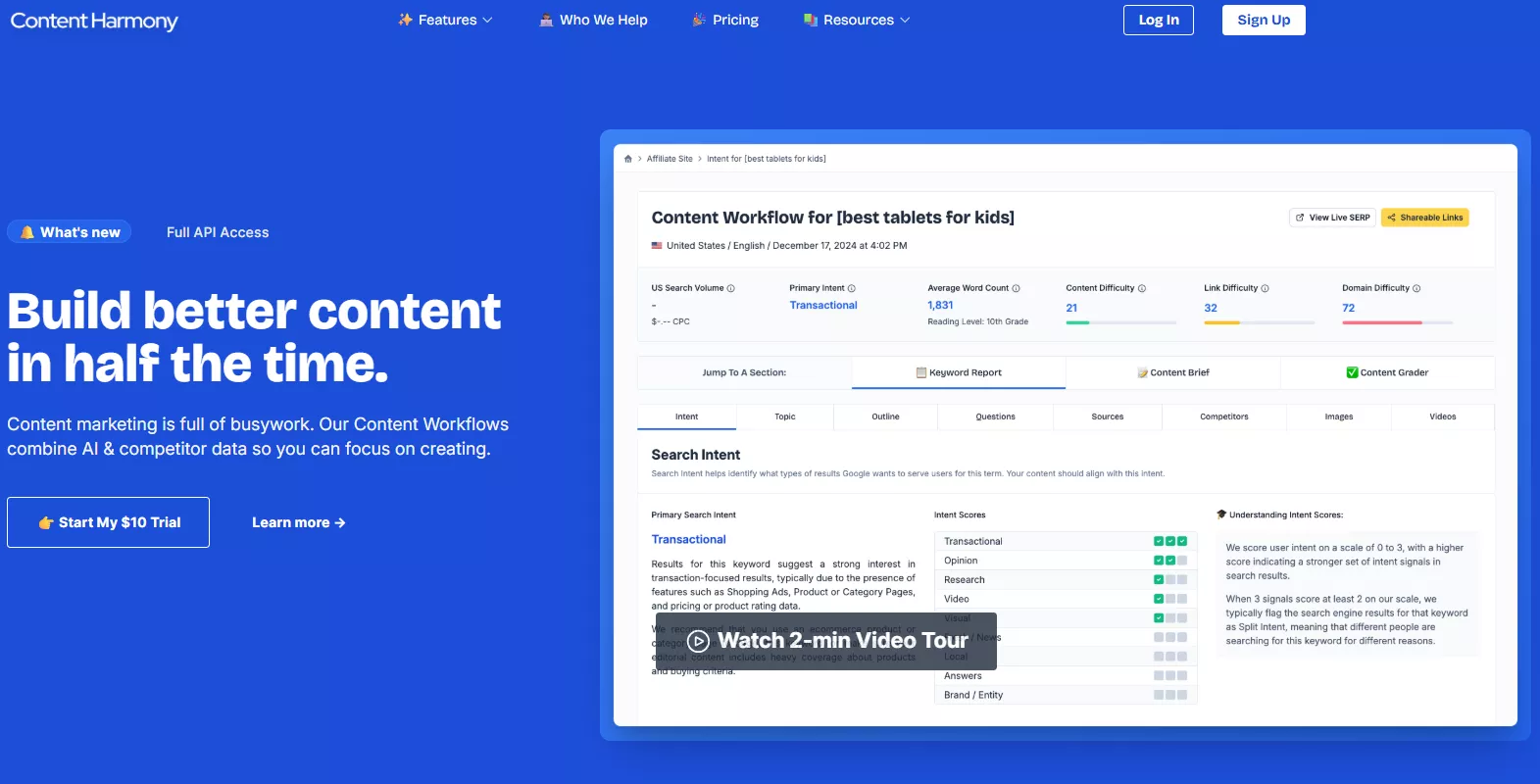
Task: Click the Brand / Entity row score checkboxes
Action: coord(1170,695)
